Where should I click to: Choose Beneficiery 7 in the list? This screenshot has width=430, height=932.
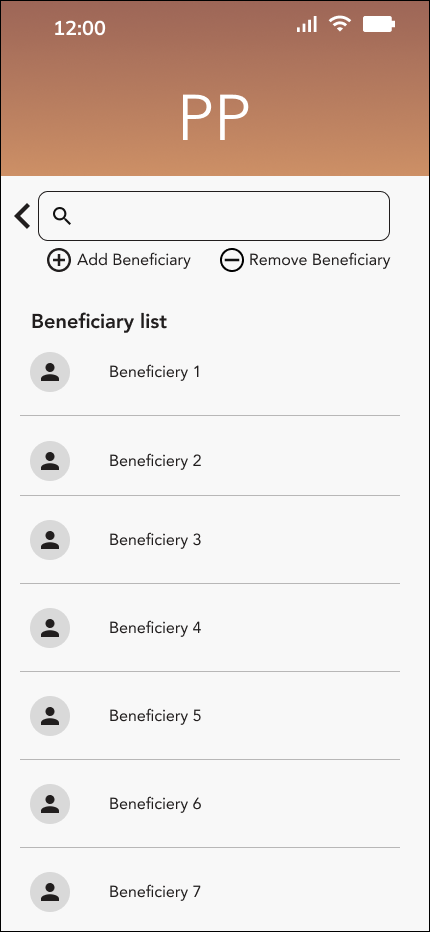pyautogui.click(x=210, y=890)
